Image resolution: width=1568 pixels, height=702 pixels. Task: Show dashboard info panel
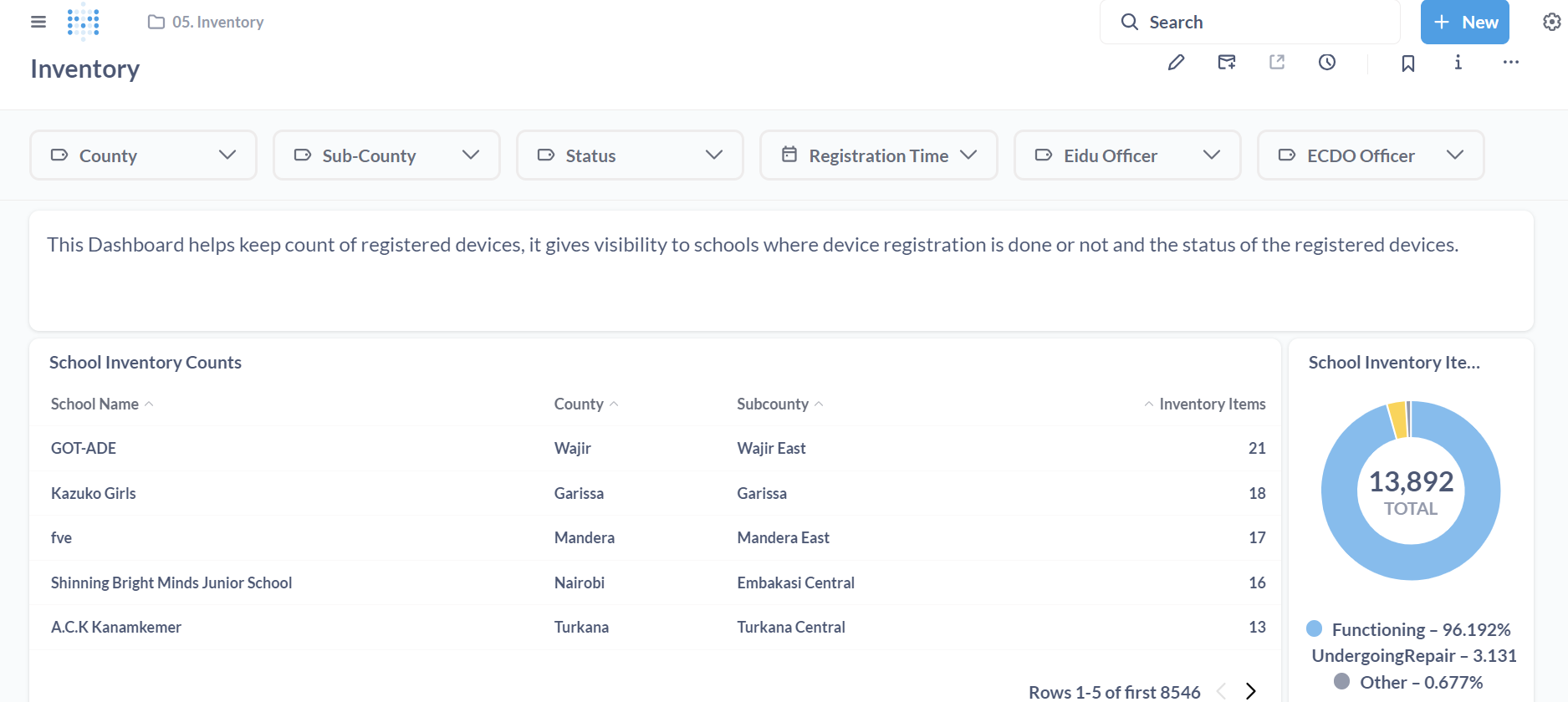coord(1458,63)
